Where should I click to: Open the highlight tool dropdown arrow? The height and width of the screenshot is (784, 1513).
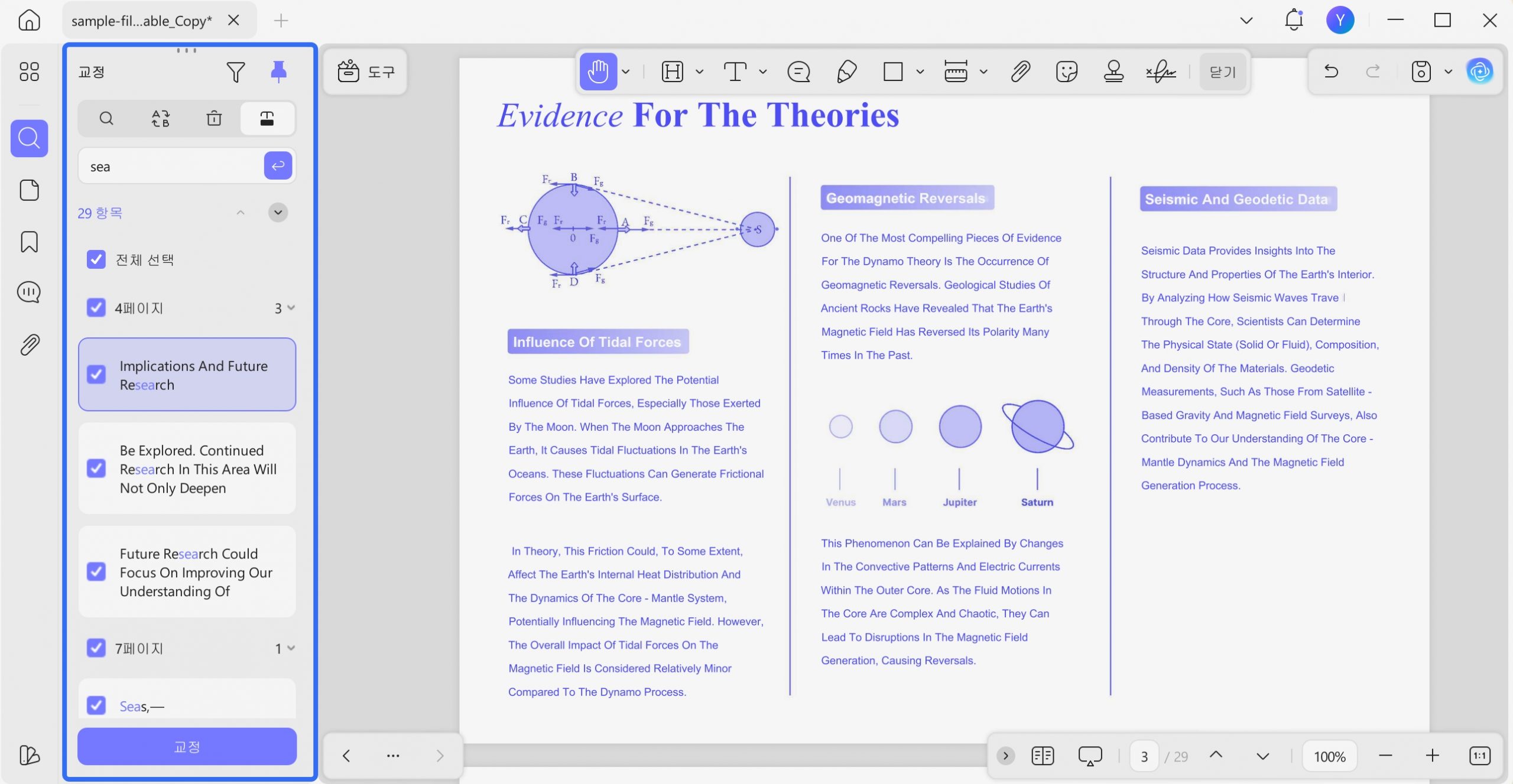click(700, 72)
